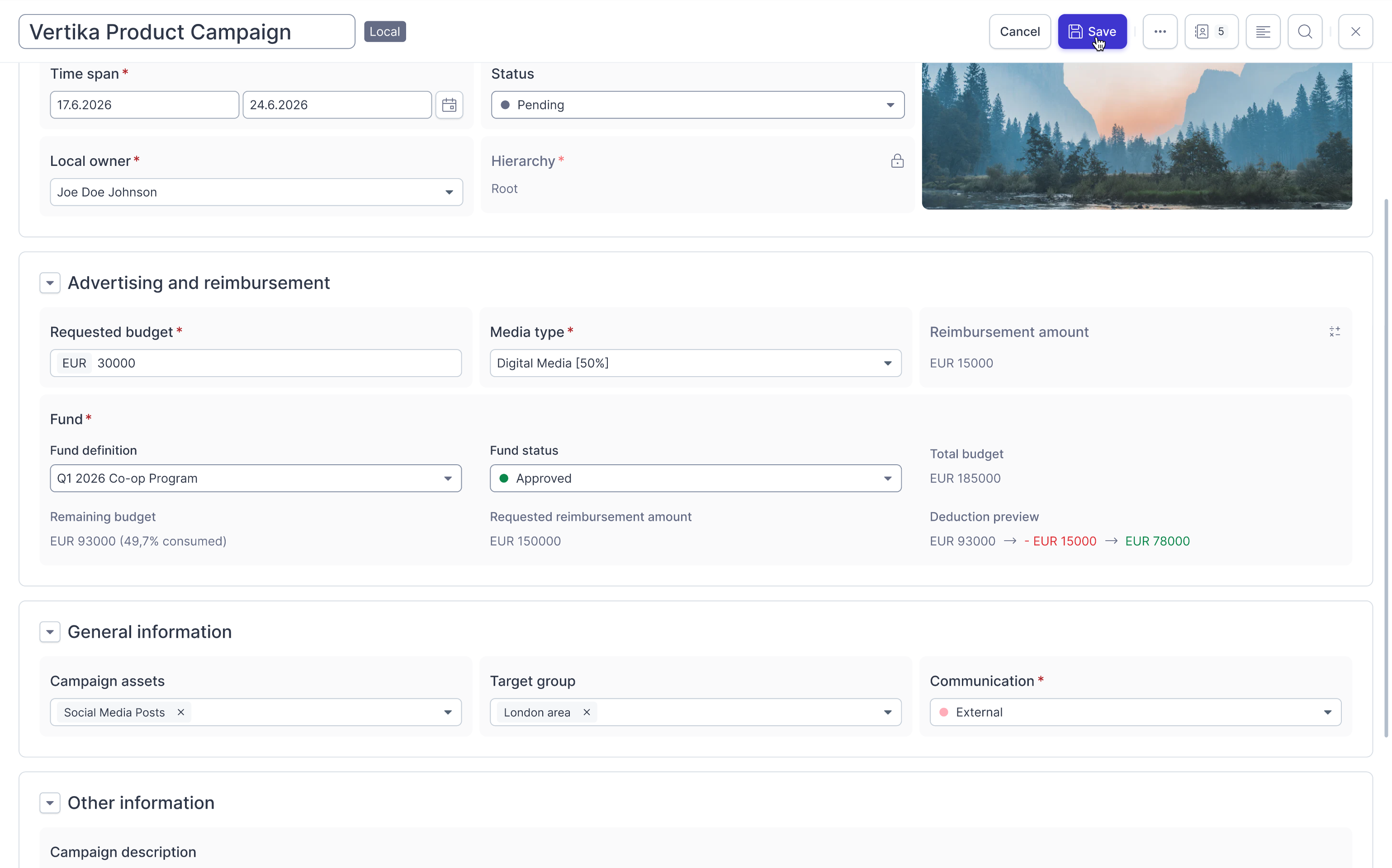Image resolution: width=1392 pixels, height=868 pixels.
Task: Click the Requested budget amount field
Action: point(256,363)
